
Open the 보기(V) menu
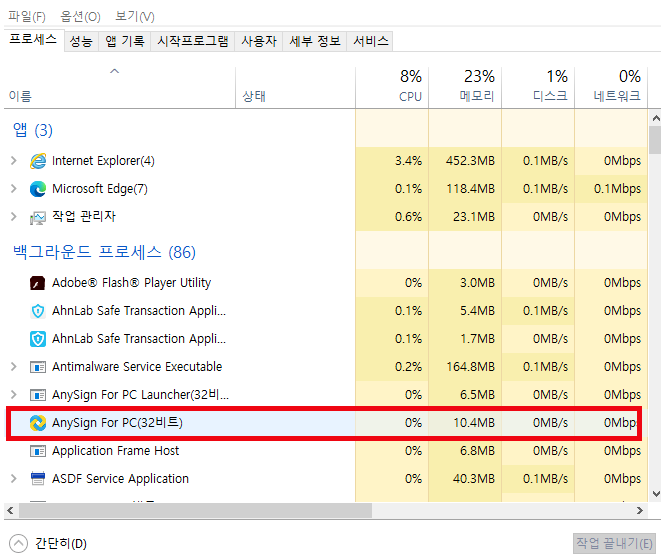[135, 17]
